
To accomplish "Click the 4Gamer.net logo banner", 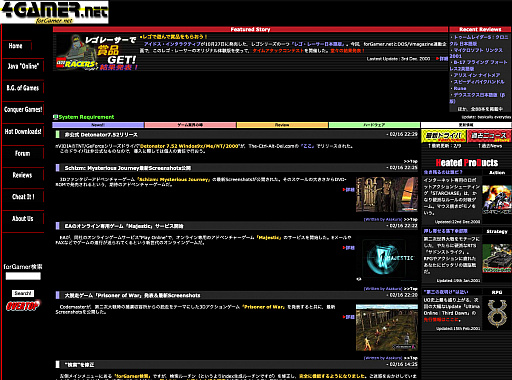I will coord(54,12).
